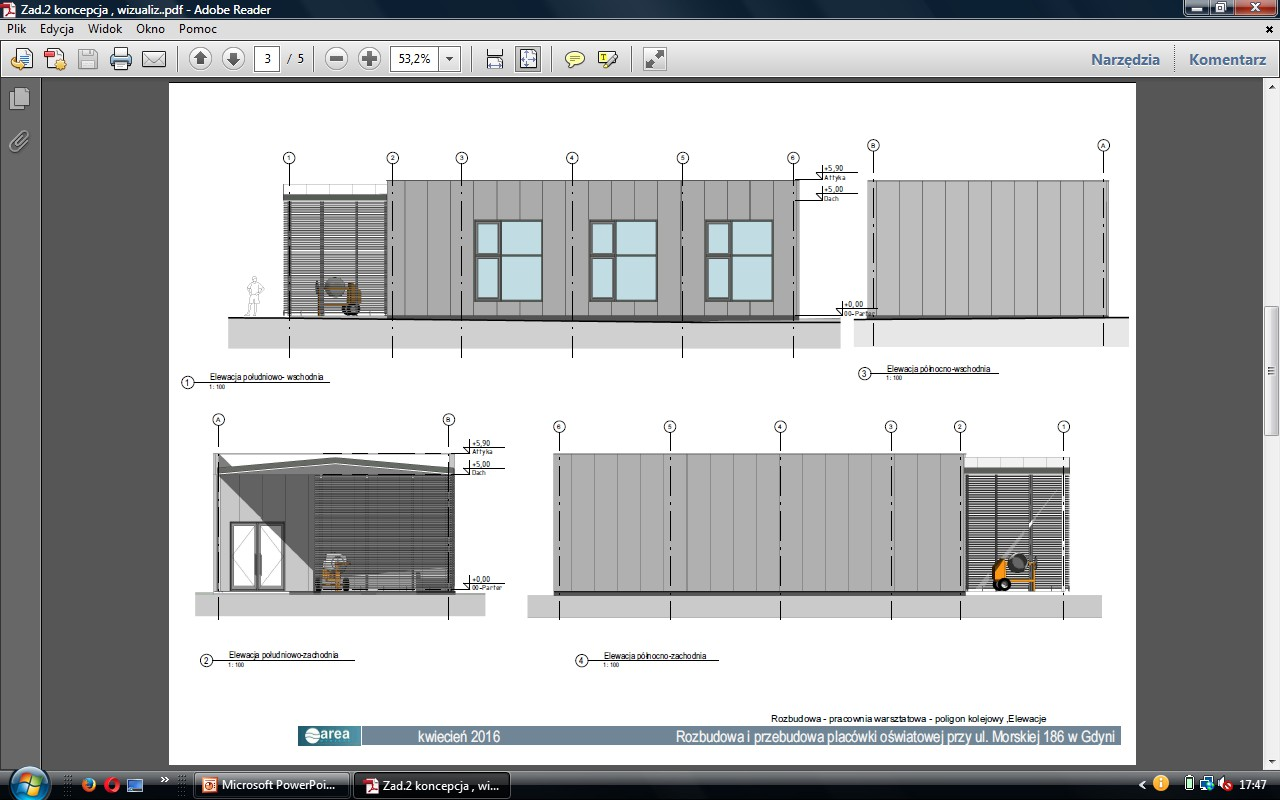
Task: Click the page number input field
Action: point(267,59)
